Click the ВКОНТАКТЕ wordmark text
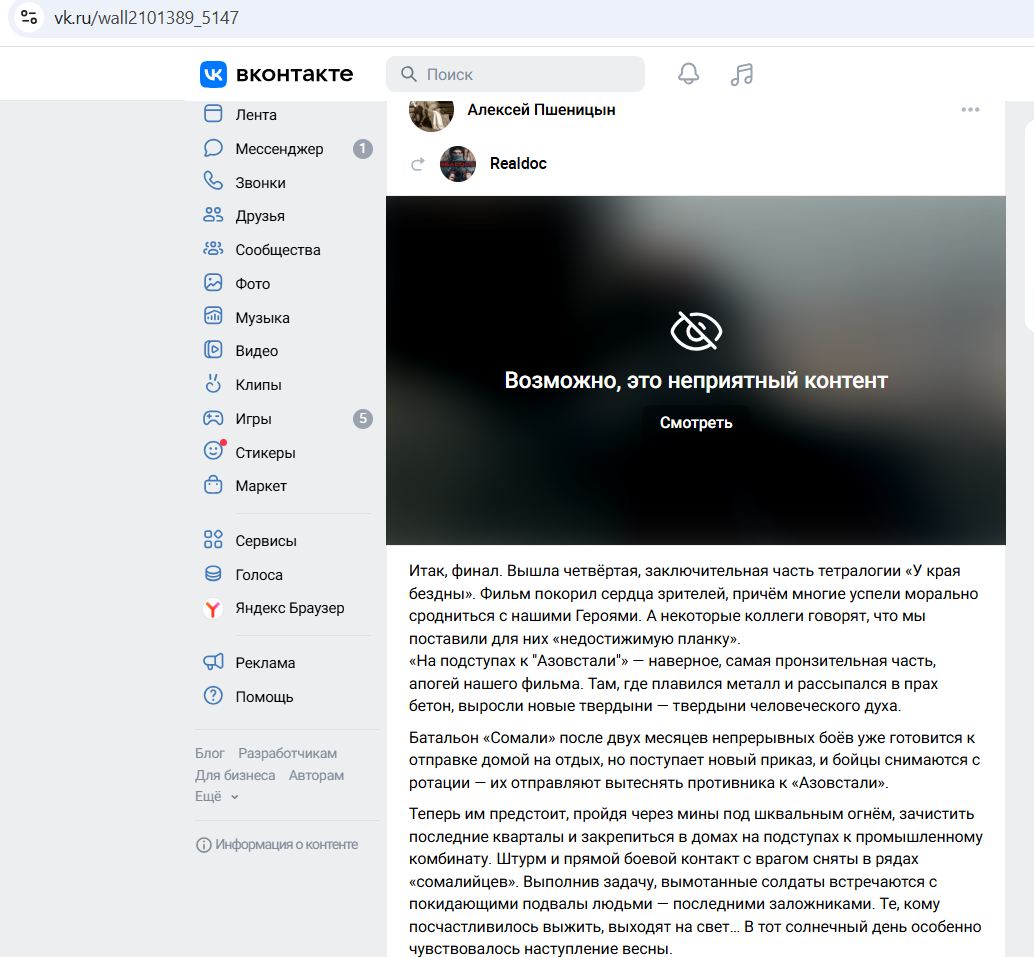 tap(294, 74)
